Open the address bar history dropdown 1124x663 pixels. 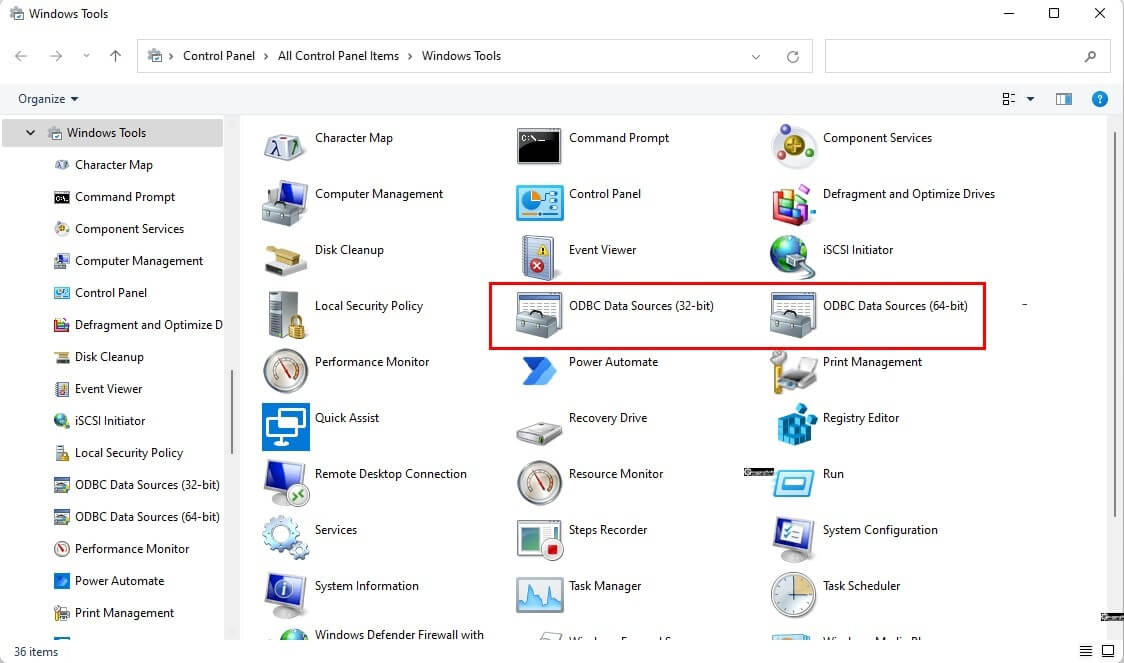(x=756, y=56)
